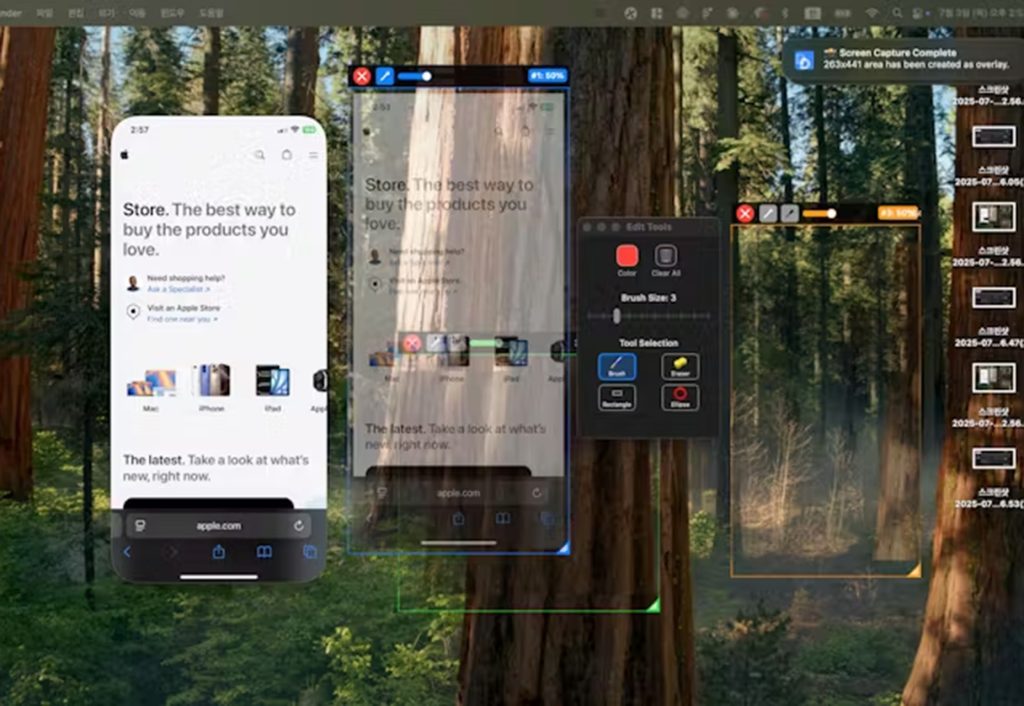Click the Clear All trash button

pyautogui.click(x=665, y=256)
